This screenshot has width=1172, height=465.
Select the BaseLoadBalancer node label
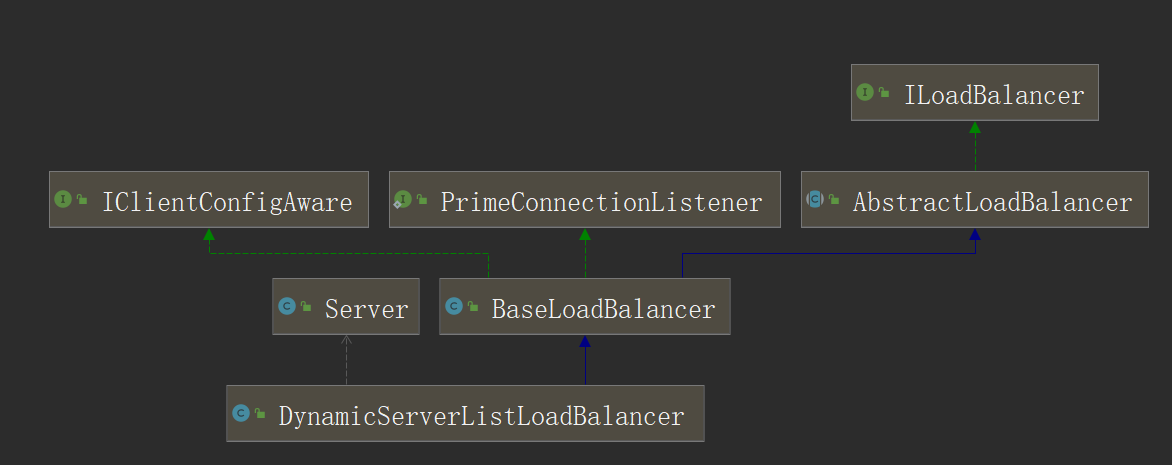[603, 310]
